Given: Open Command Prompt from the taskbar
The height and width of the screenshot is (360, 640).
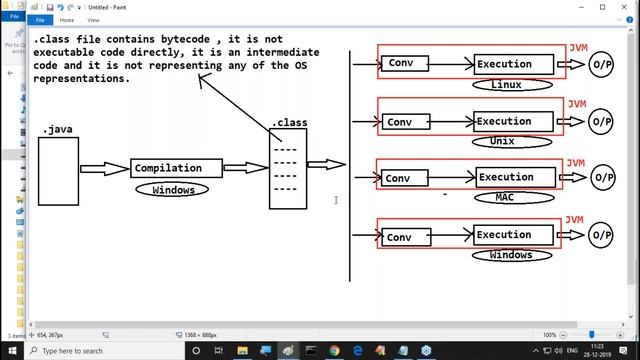Looking at the screenshot, I should (311, 351).
